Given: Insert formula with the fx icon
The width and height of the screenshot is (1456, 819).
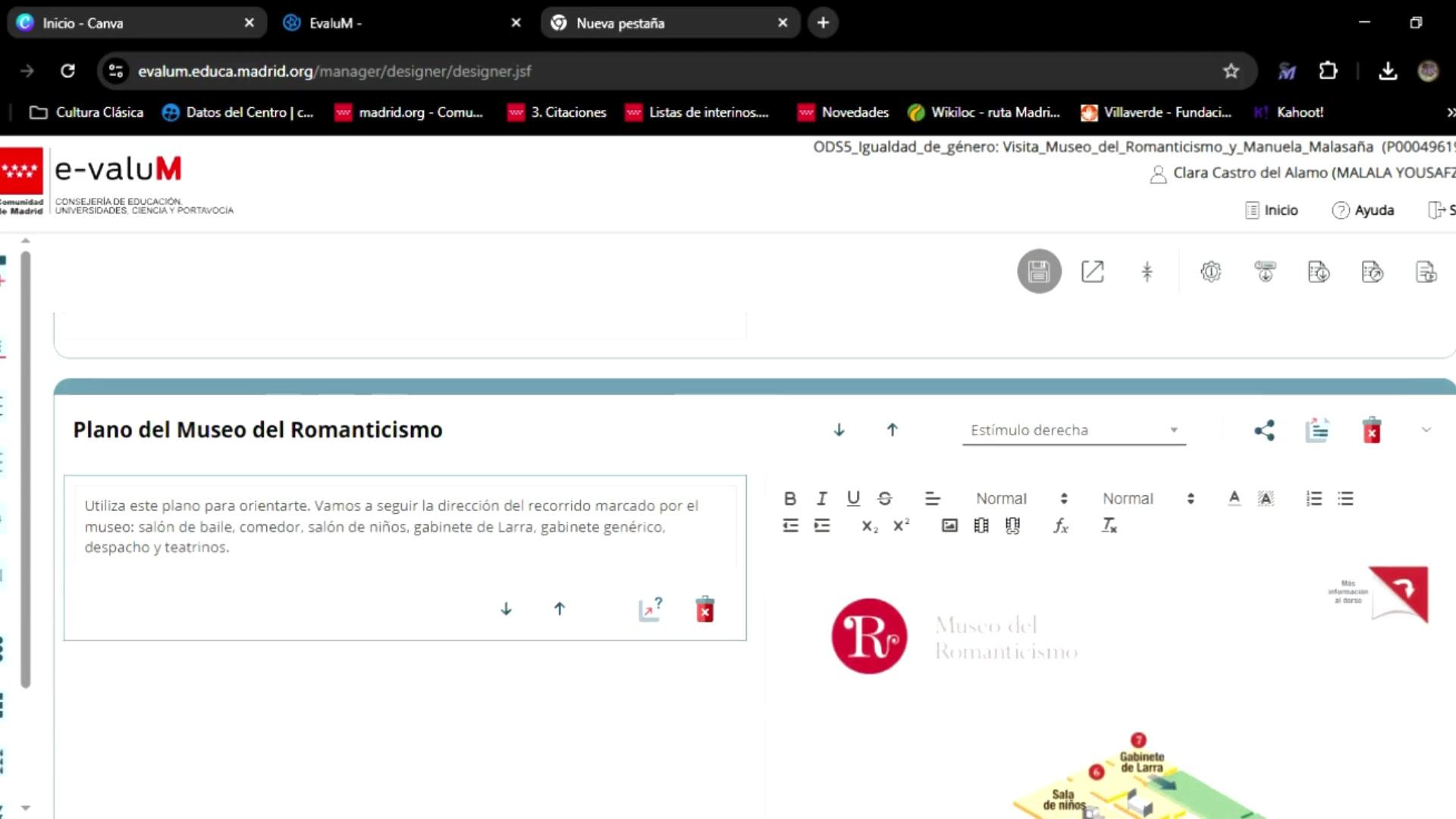Looking at the screenshot, I should point(1060,526).
